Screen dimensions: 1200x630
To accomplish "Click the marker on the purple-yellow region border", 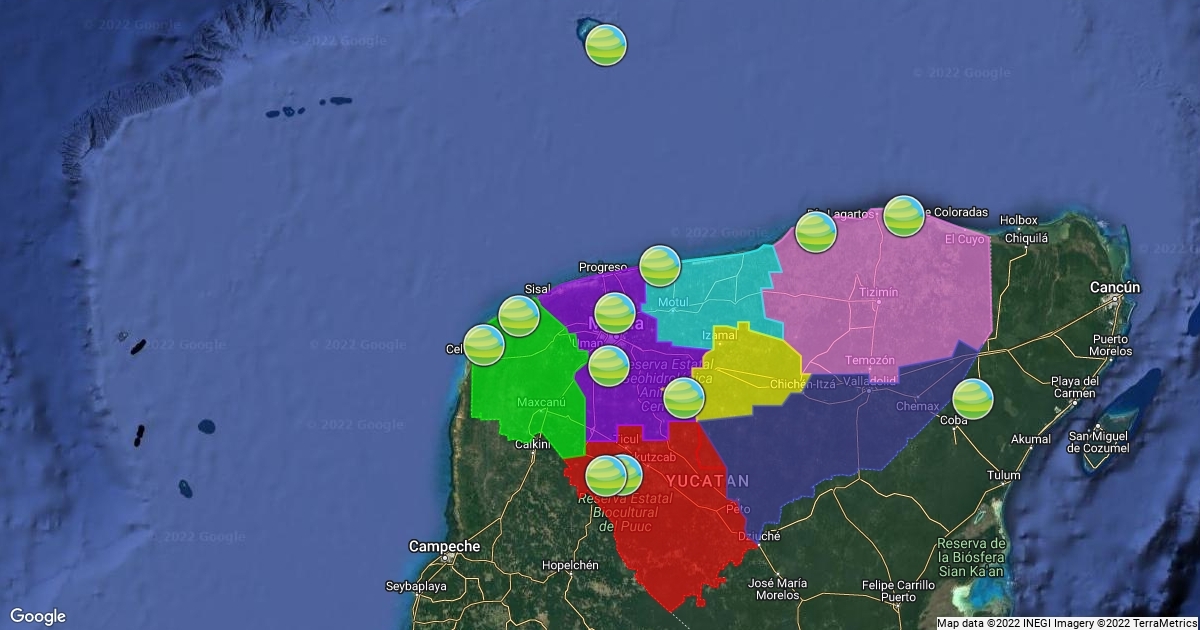I will click(684, 398).
